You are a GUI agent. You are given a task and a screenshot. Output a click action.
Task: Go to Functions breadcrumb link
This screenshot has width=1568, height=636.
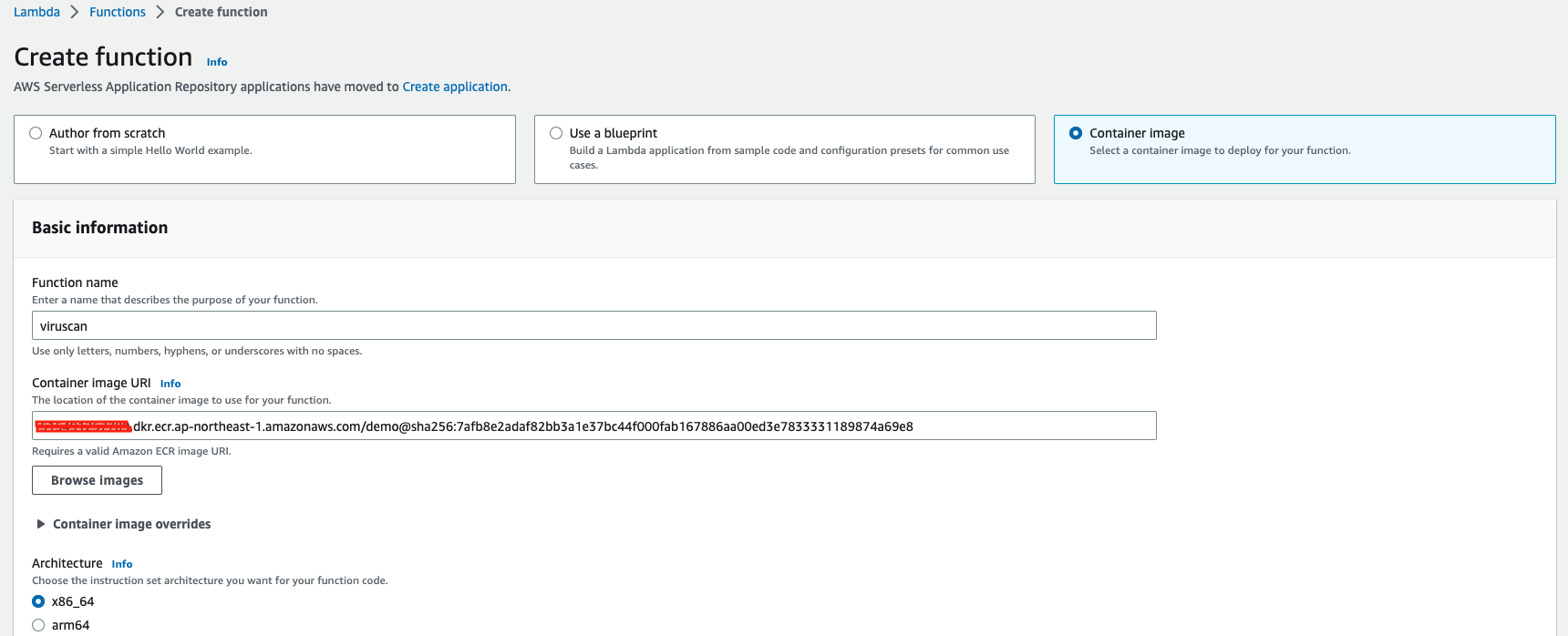tap(118, 12)
